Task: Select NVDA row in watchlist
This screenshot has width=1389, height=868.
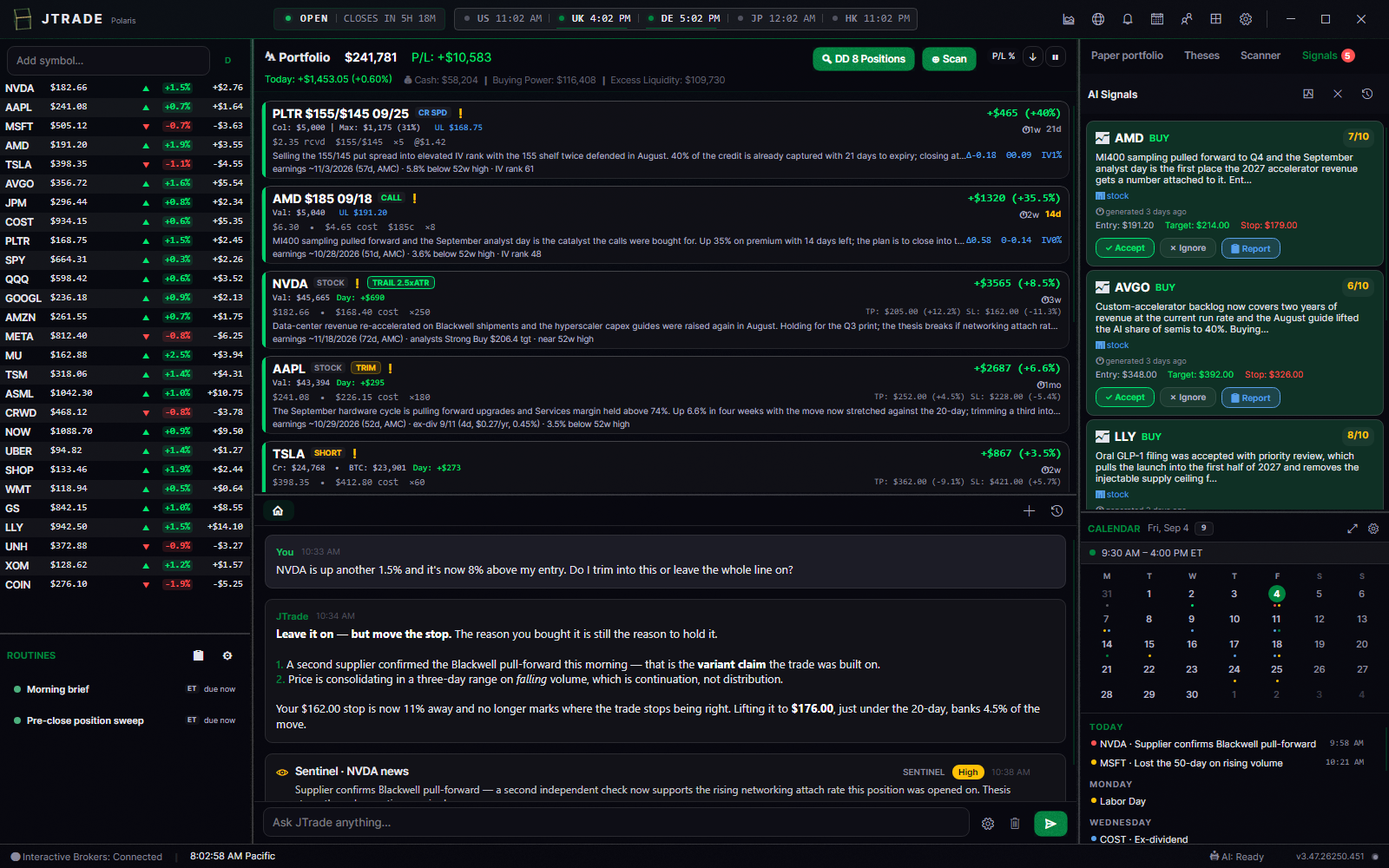Action: 125,88
